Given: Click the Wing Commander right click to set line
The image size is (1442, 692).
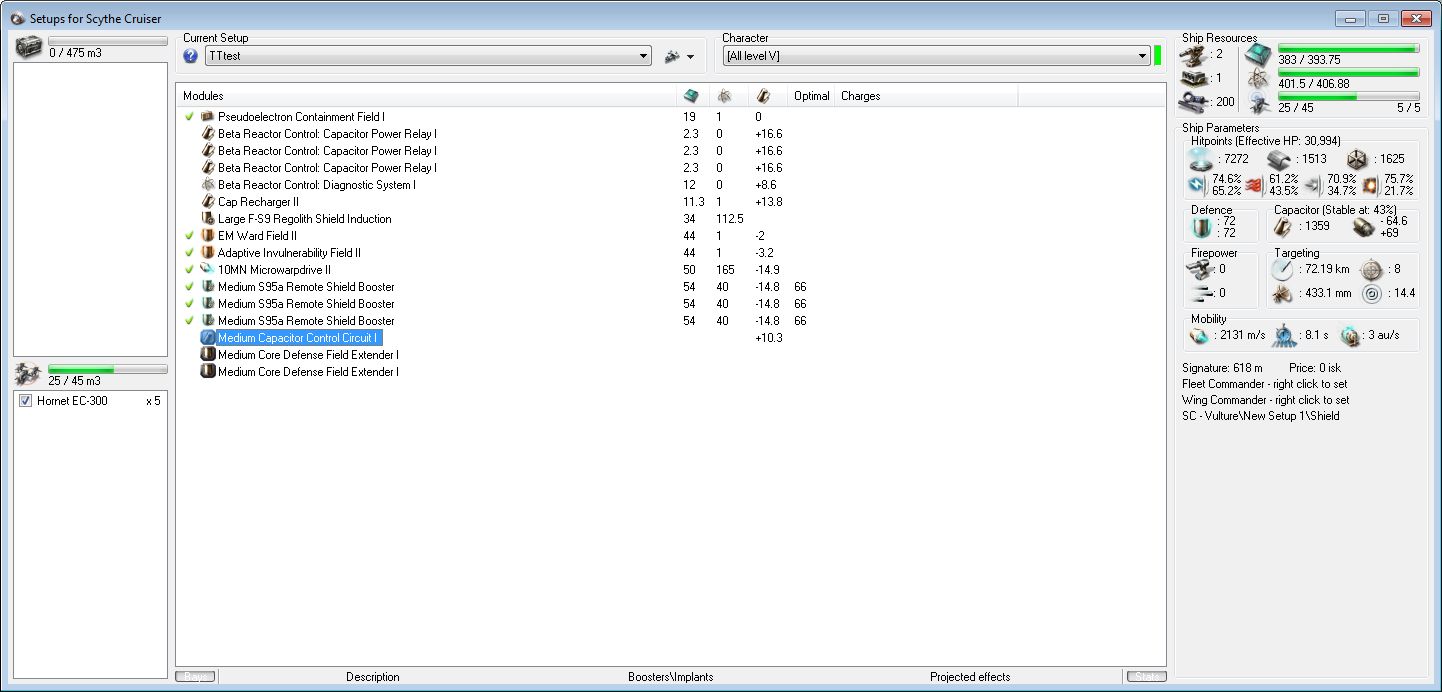Looking at the screenshot, I should click(1265, 400).
